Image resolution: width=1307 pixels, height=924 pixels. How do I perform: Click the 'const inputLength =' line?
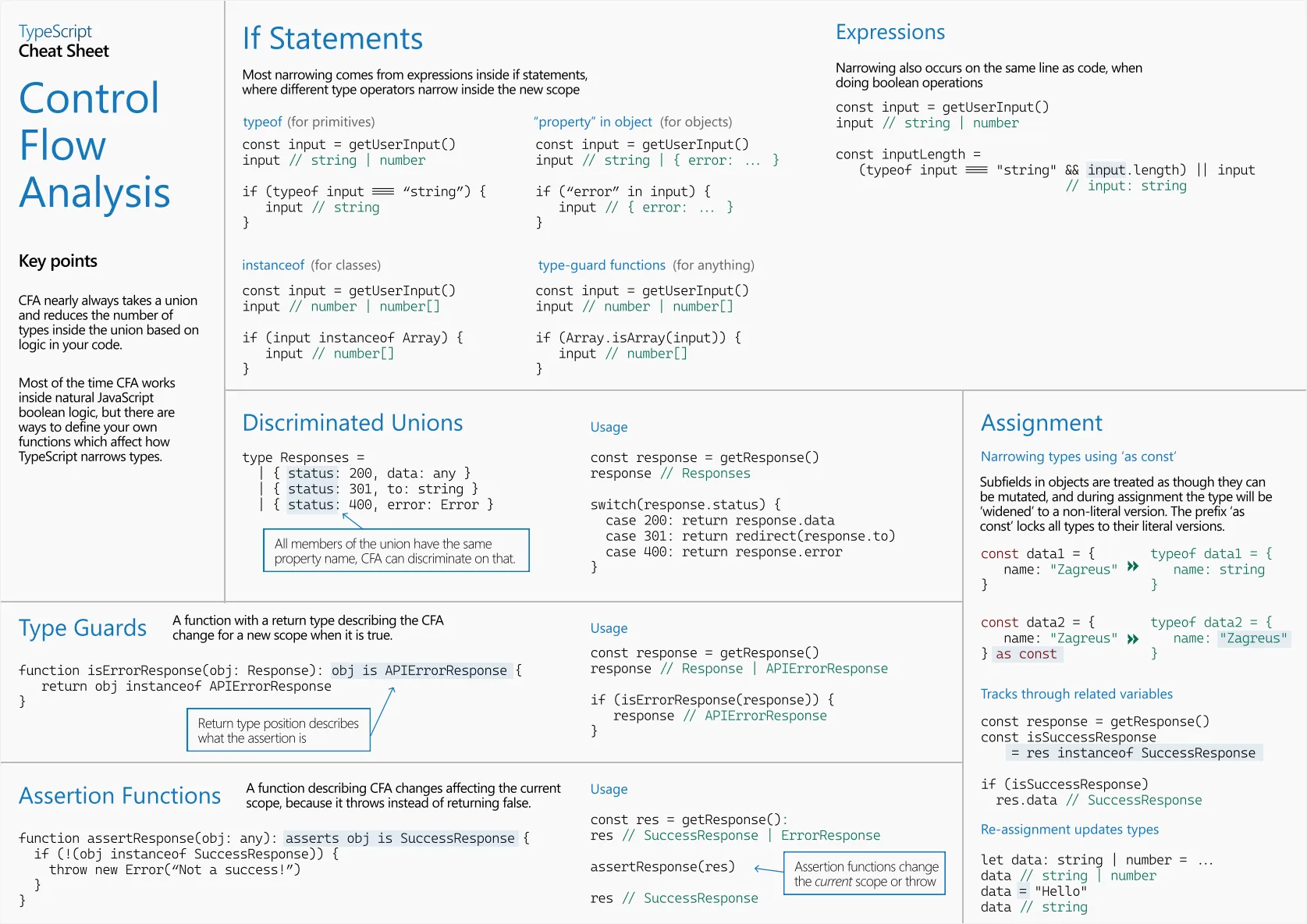908,155
